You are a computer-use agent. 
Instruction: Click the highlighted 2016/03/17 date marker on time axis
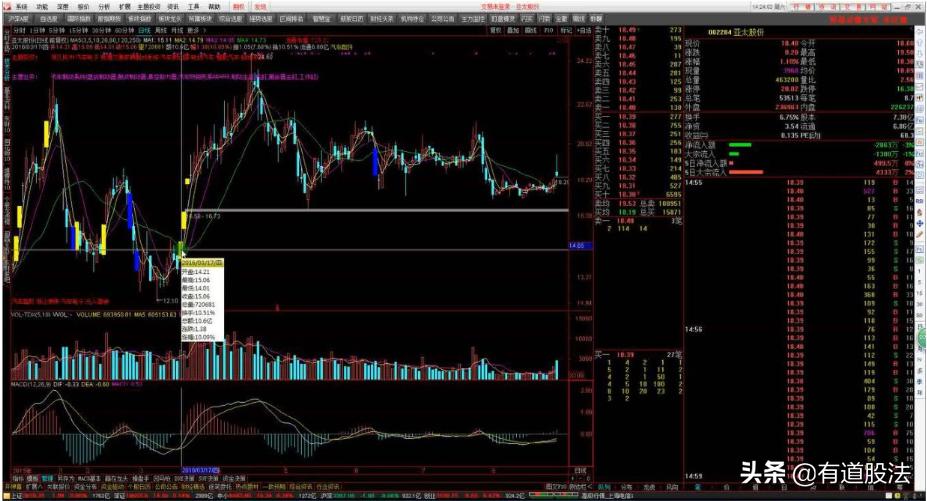click(x=200, y=470)
